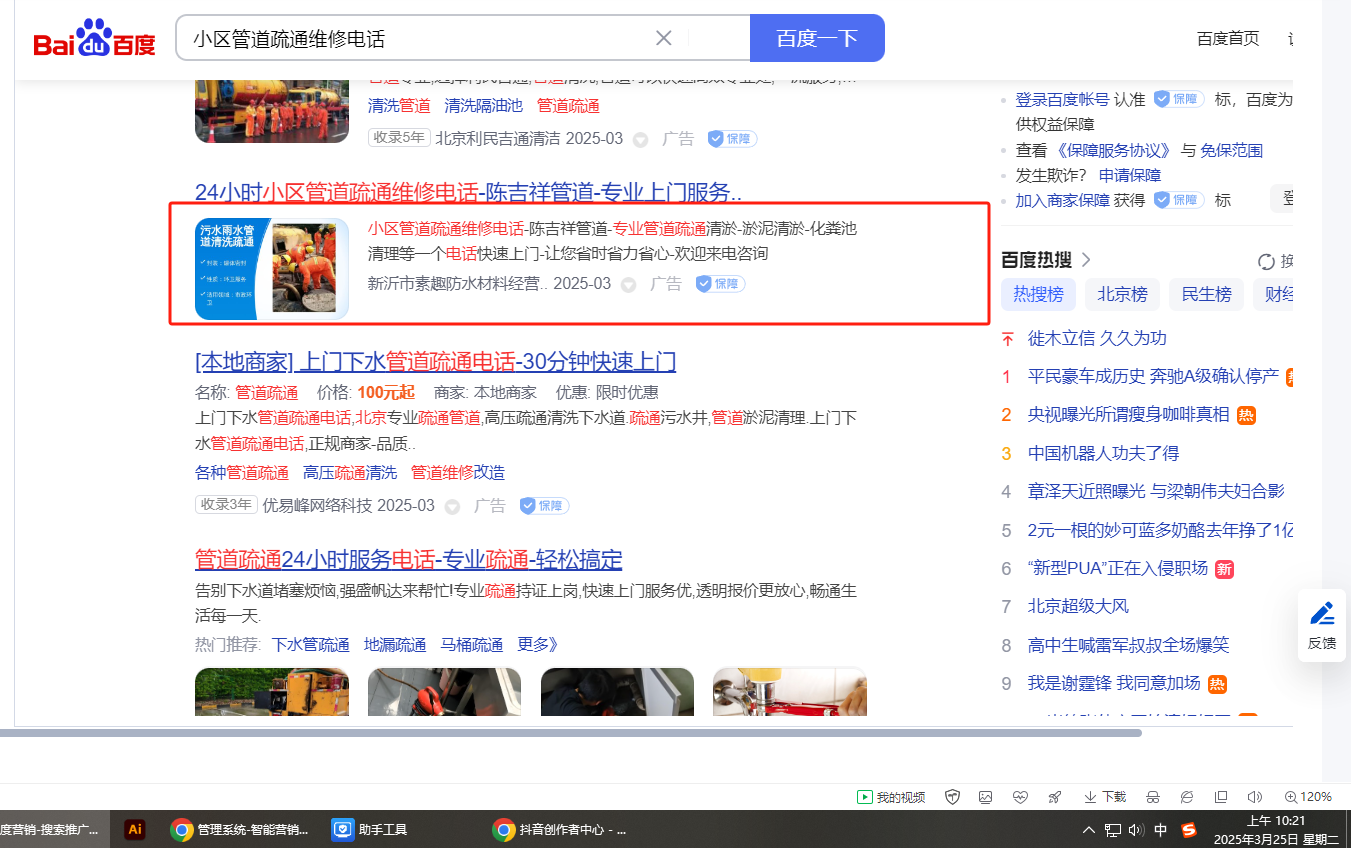Click the shield security icon in status bar
1351x848 pixels.
953,797
